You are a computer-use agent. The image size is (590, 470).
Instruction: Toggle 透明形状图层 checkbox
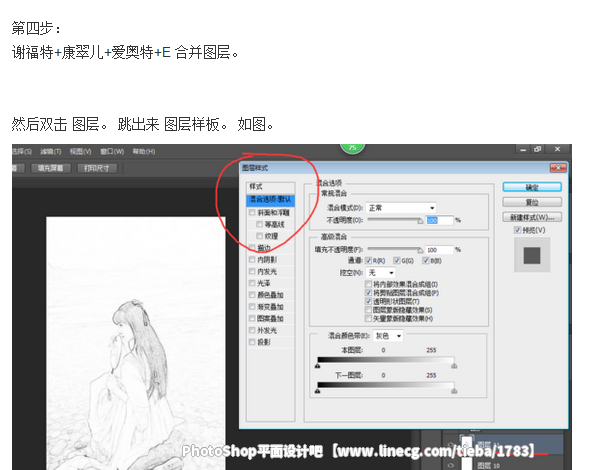[x=368, y=301]
